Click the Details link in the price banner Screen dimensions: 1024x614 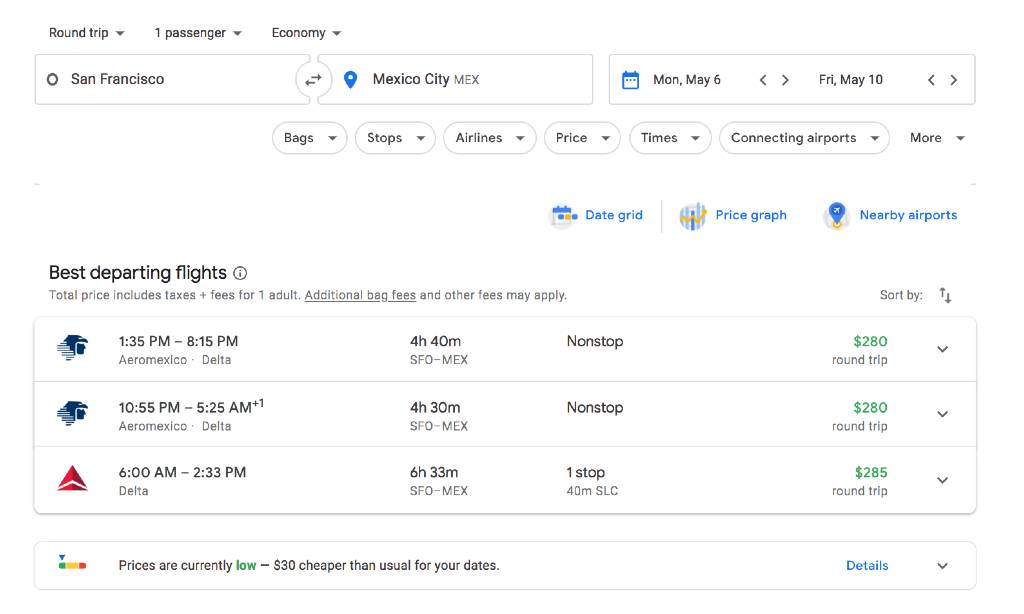(x=866, y=565)
